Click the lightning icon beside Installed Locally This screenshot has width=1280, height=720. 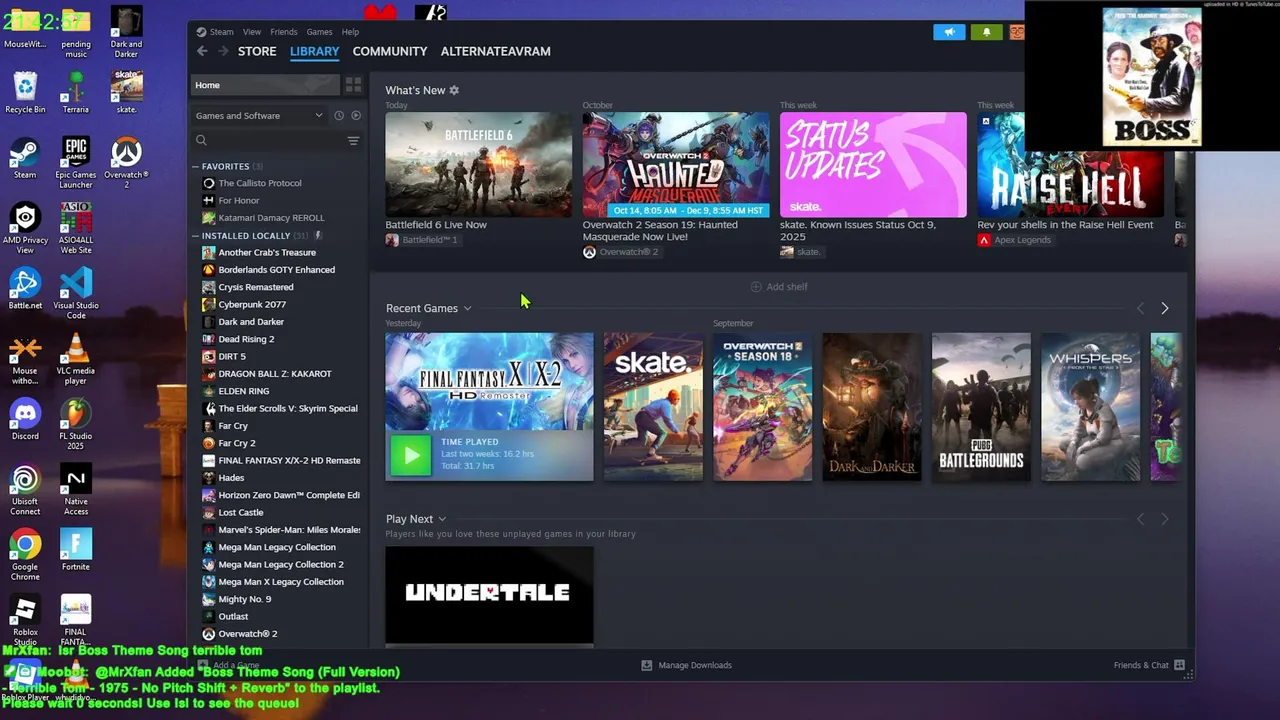(x=318, y=236)
